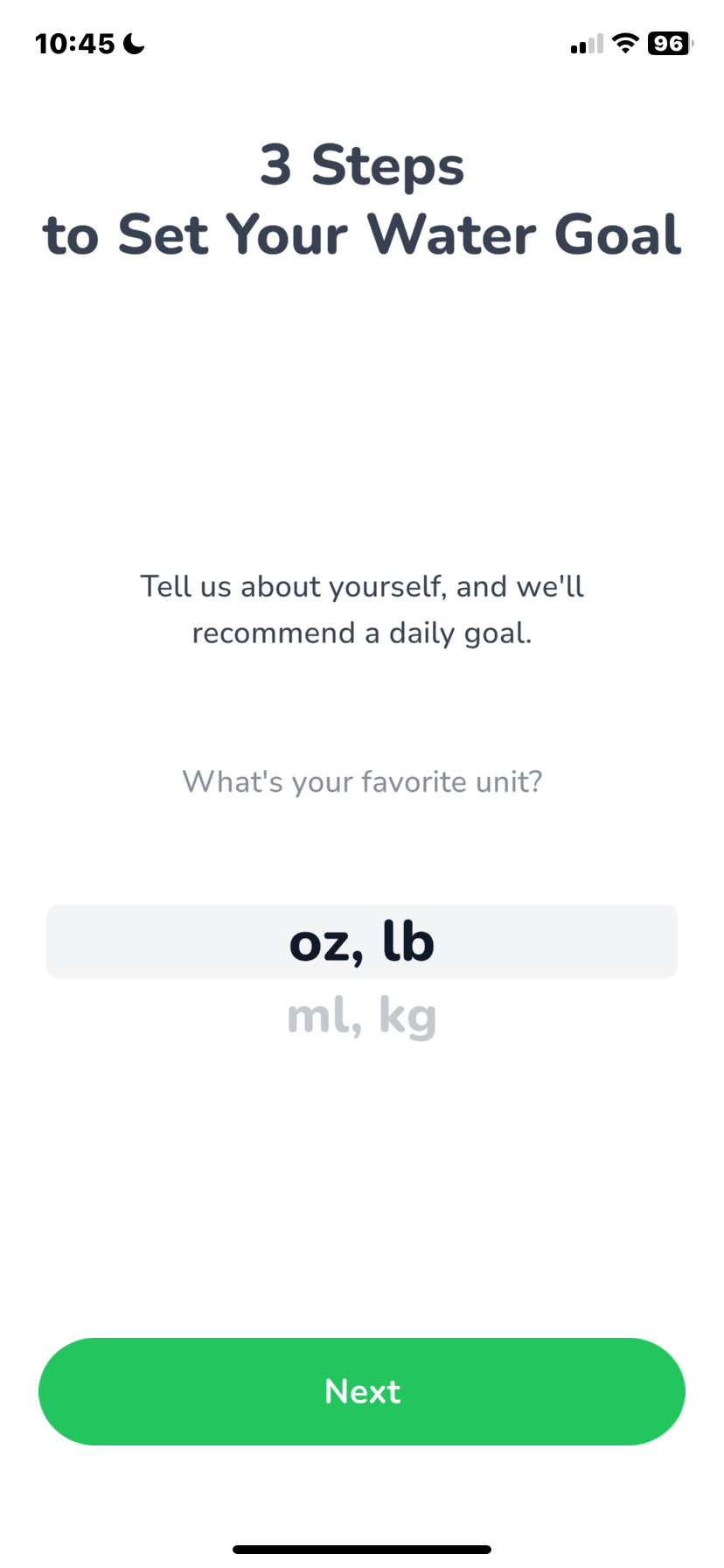Click the "oz," text in the highlighted row
Viewport: 724px width, 1568px height.
click(x=326, y=945)
